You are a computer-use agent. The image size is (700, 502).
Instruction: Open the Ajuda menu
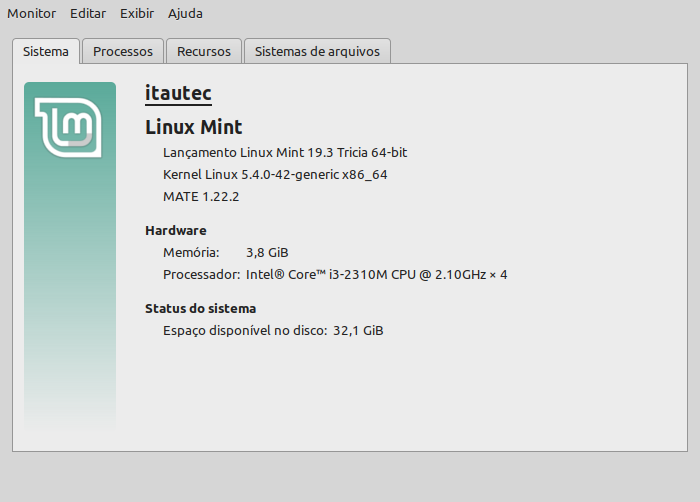point(185,13)
